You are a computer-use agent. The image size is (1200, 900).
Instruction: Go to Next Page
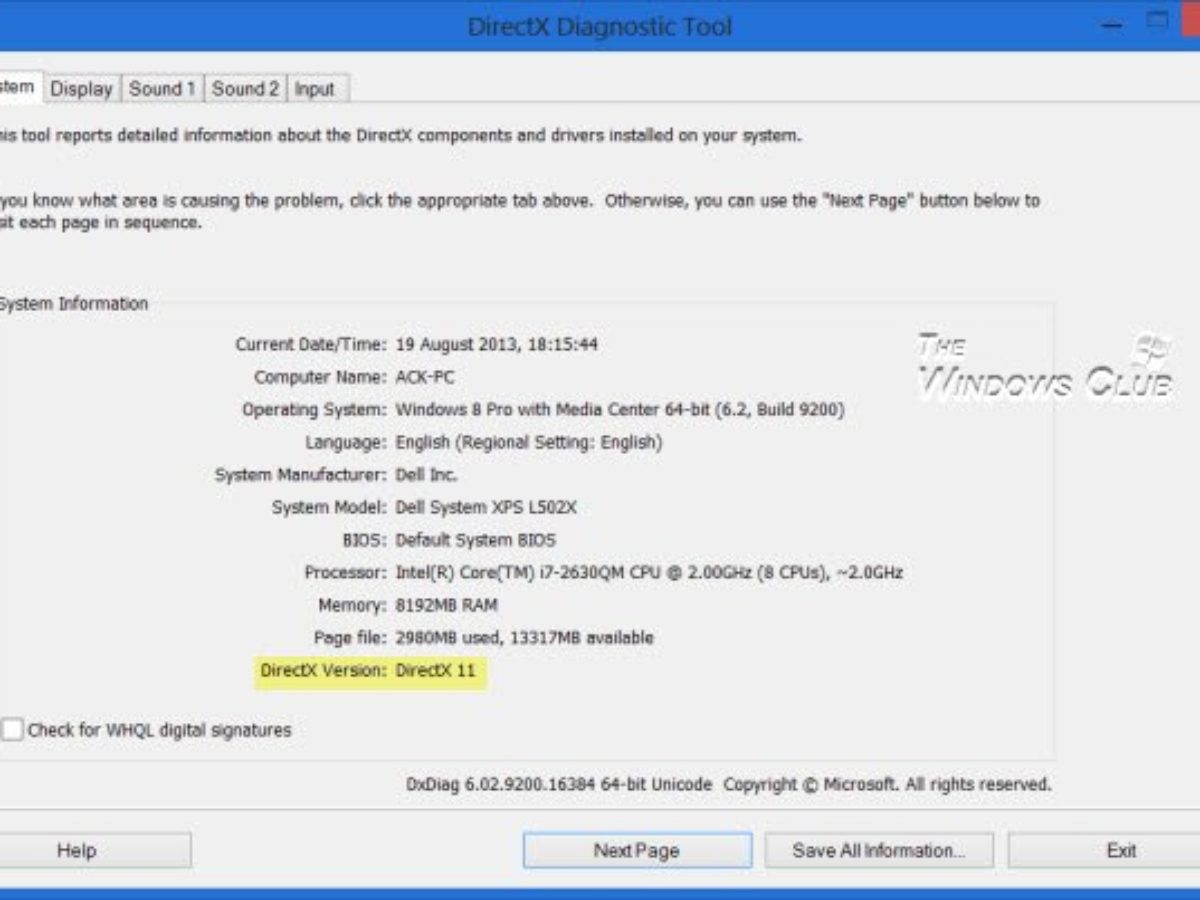coord(637,851)
